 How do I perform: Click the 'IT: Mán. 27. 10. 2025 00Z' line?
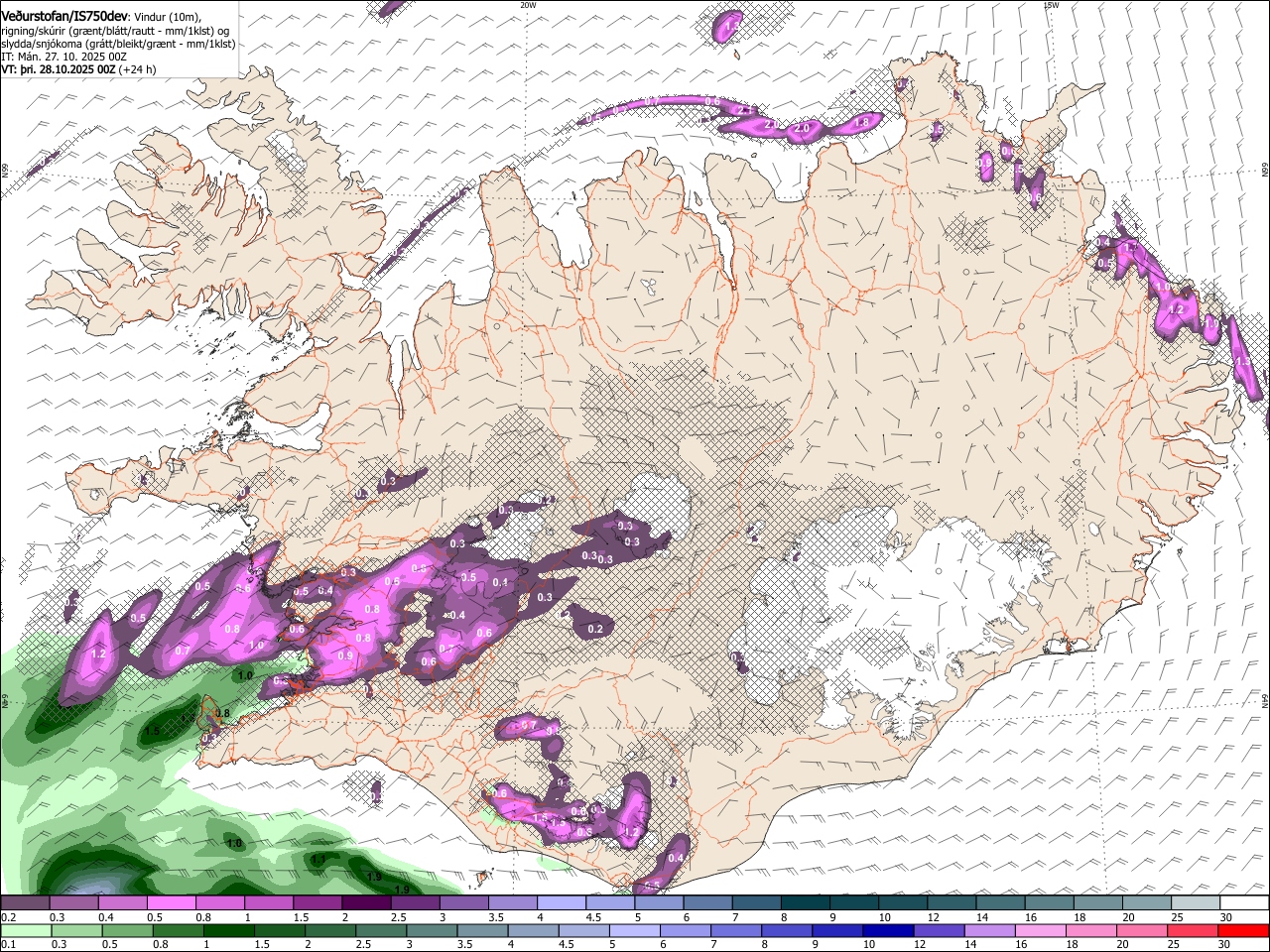(63, 57)
